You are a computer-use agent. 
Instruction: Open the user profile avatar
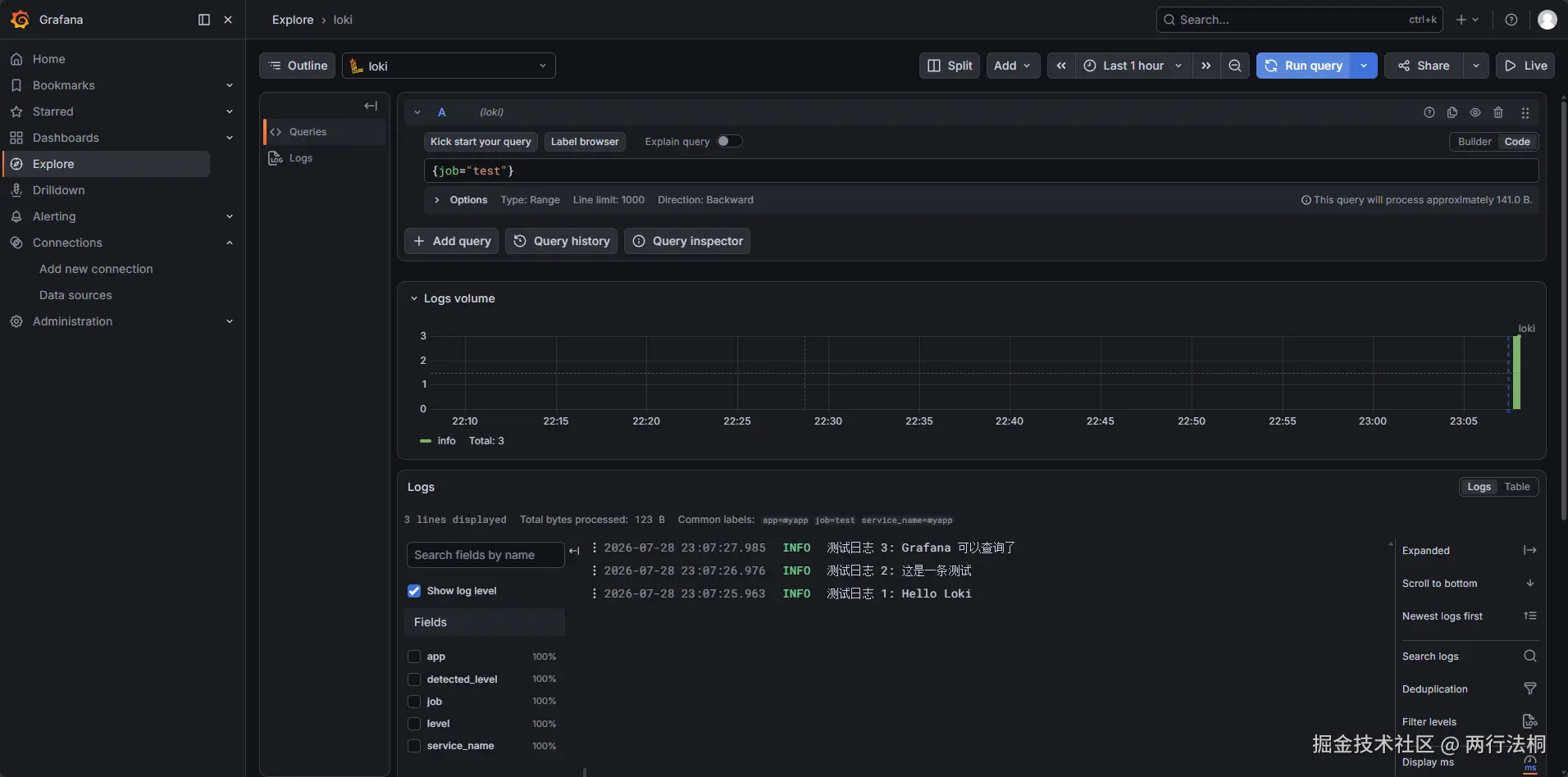click(1547, 20)
